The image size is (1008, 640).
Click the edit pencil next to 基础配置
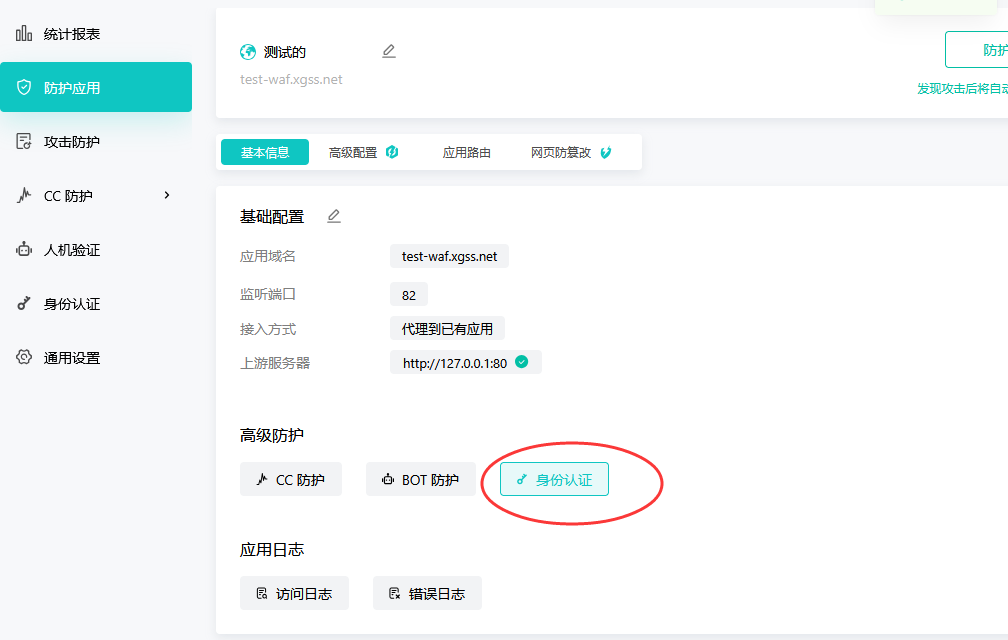coord(334,216)
